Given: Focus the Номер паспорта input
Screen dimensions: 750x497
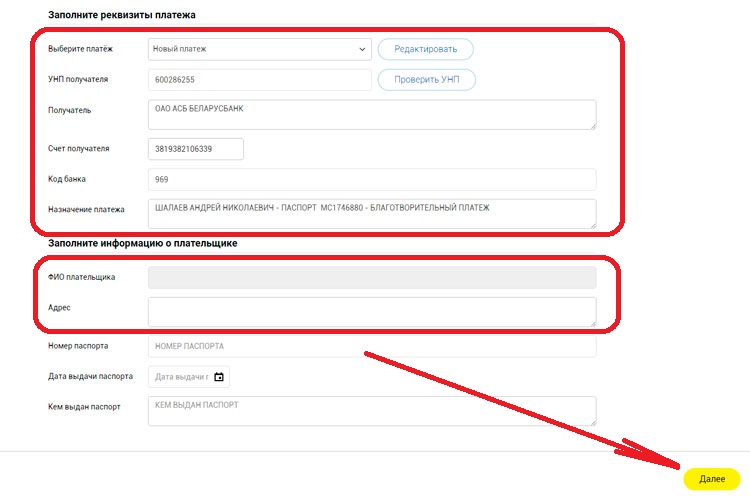Looking at the screenshot, I should 370,346.
